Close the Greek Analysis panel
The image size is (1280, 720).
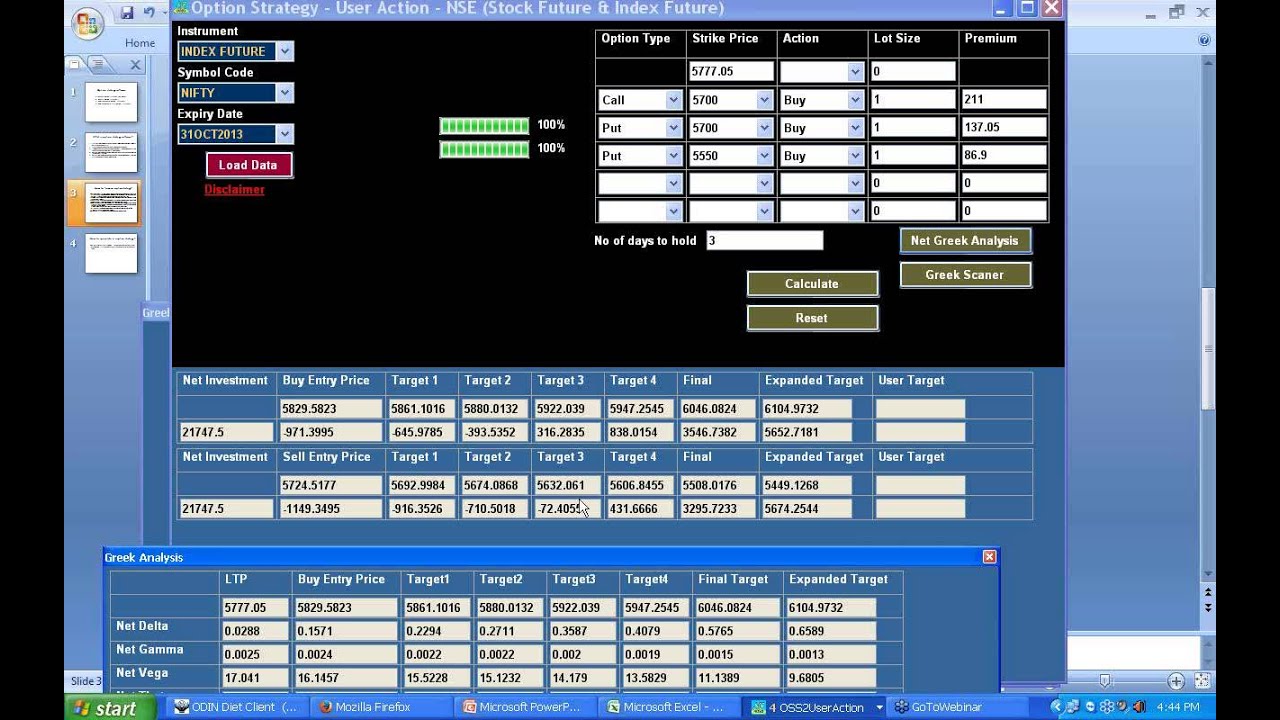point(989,557)
